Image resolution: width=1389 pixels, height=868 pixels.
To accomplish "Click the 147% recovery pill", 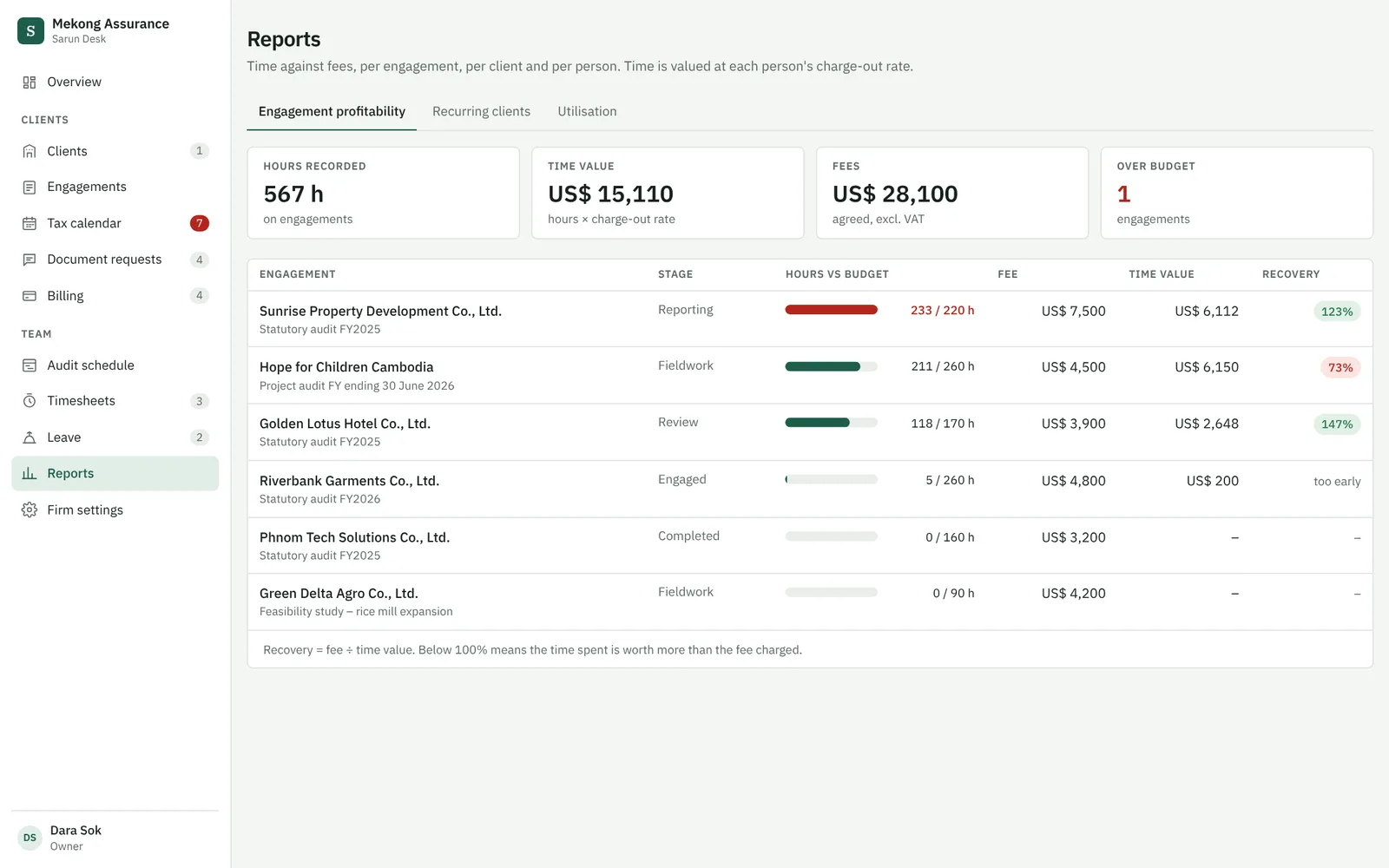I will [x=1337, y=424].
